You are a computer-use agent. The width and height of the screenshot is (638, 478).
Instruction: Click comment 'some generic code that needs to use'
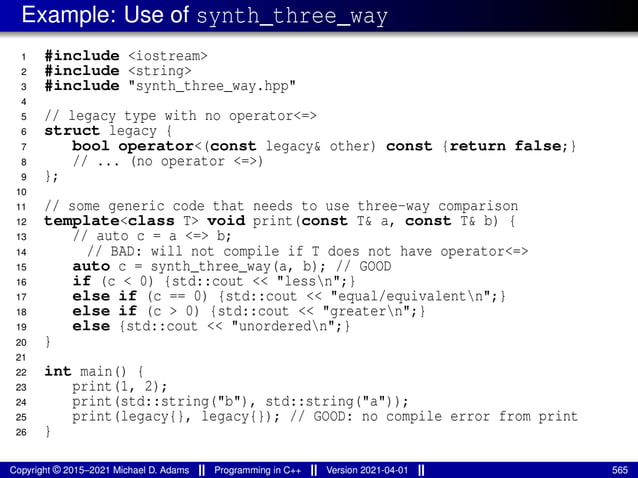[x=197, y=206]
